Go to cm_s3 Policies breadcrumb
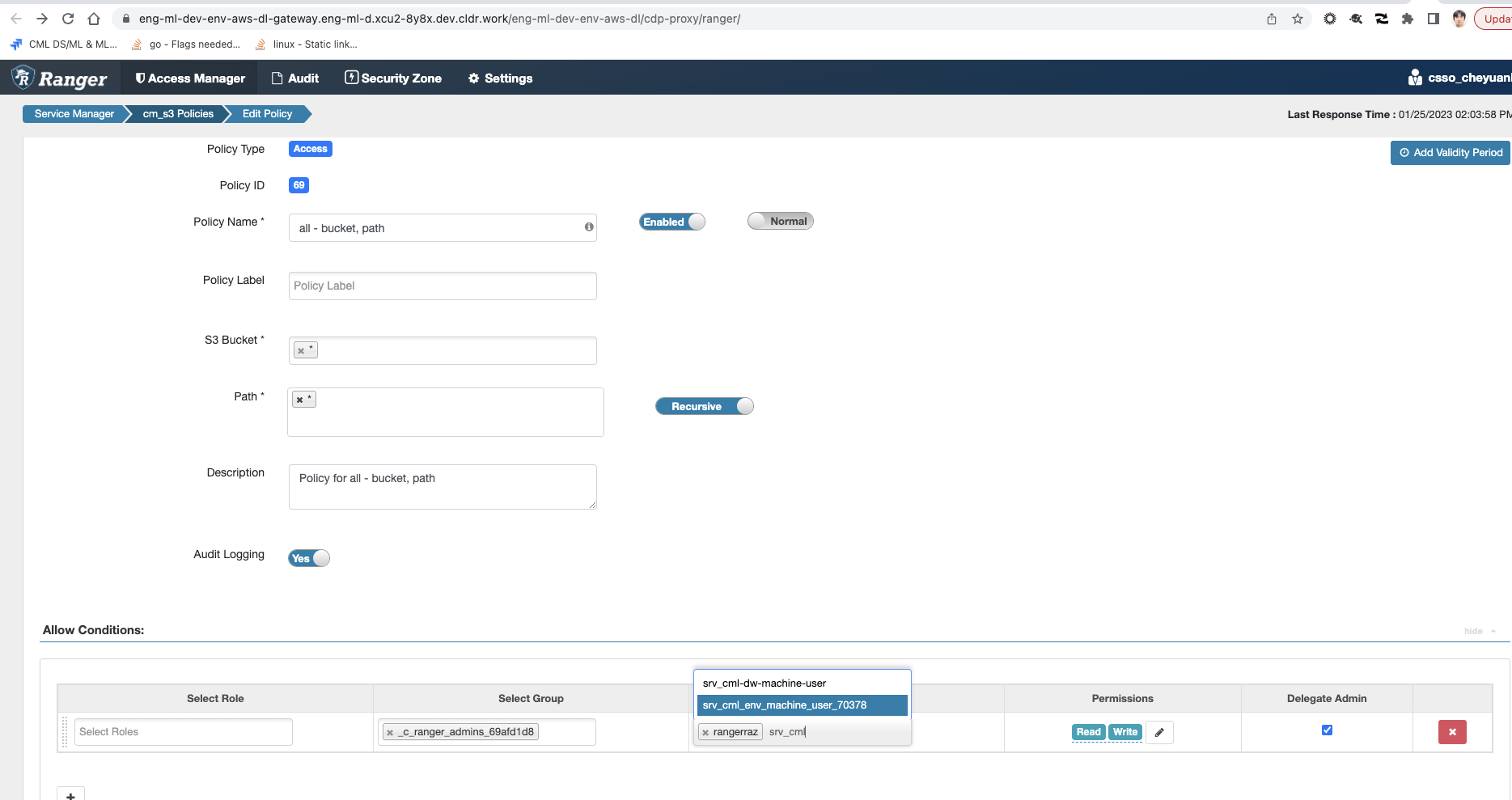Viewport: 1512px width, 800px height. pos(178,114)
